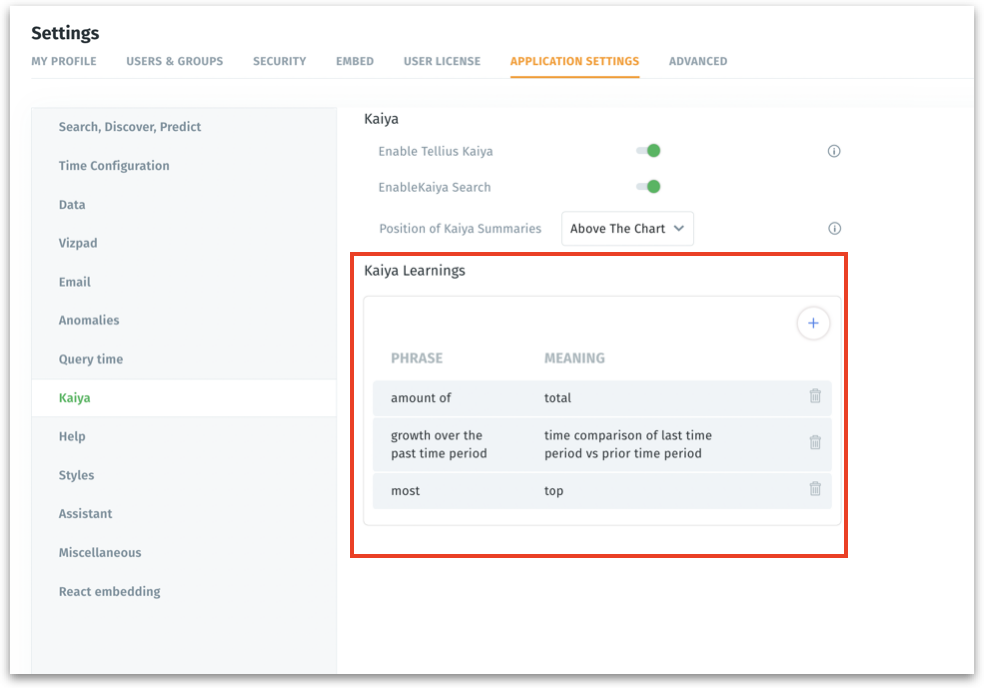Viewport: 984px width, 688px height.
Task: Select React embedding in sidebar
Action: (x=109, y=591)
